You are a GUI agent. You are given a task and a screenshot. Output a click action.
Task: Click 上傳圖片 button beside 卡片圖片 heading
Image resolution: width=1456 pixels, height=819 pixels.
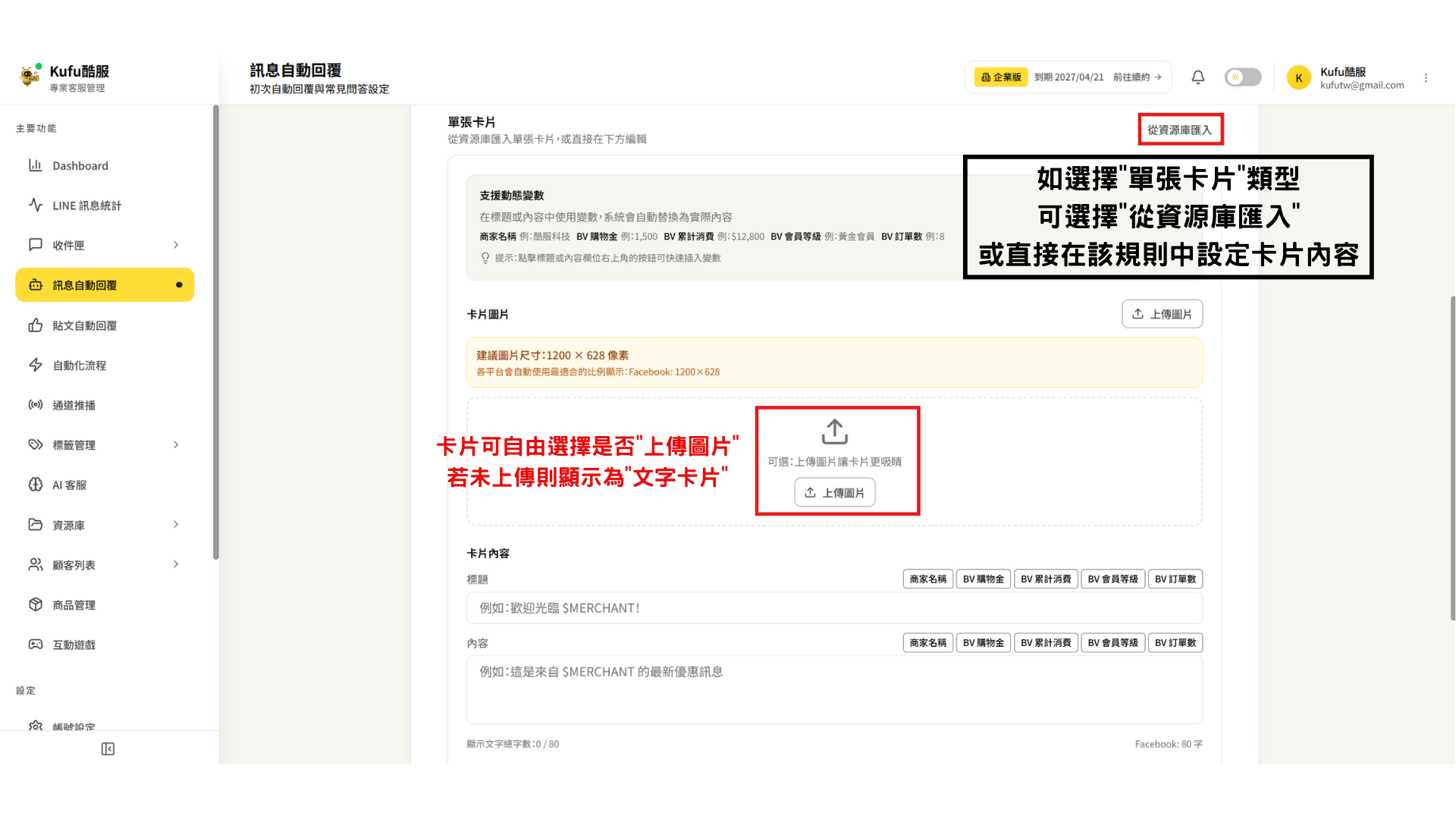[x=1162, y=314]
